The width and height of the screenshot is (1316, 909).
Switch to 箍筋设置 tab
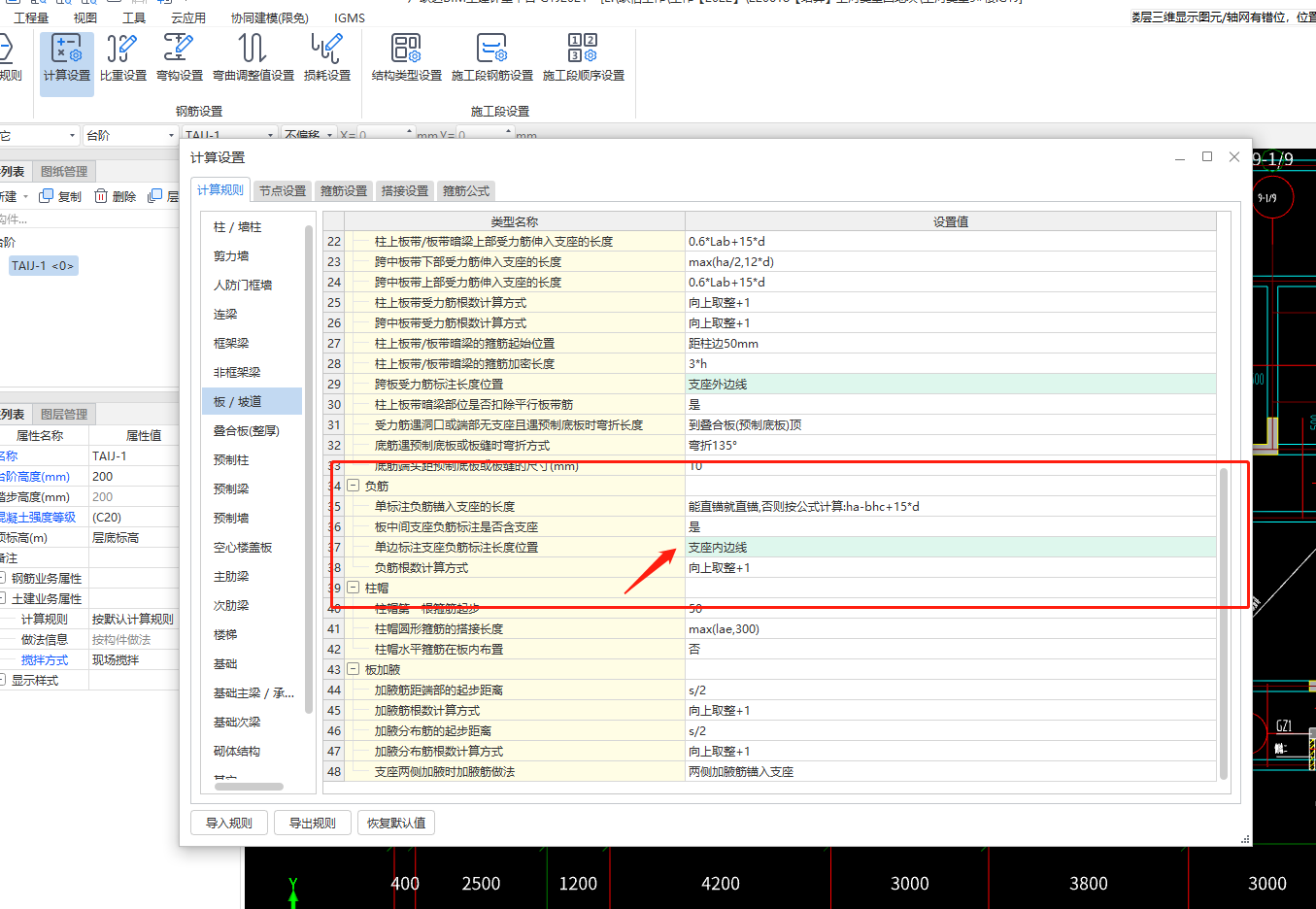[x=344, y=191]
